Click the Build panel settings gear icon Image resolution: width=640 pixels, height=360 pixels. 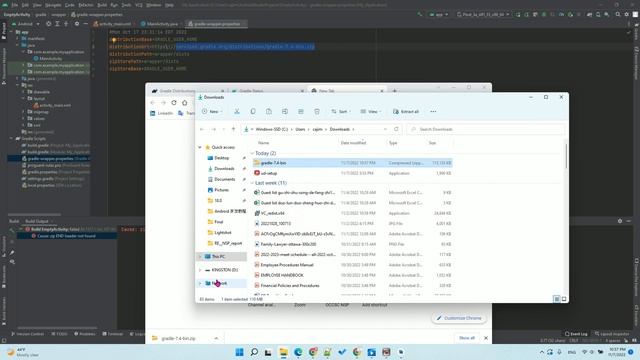tap(620, 221)
